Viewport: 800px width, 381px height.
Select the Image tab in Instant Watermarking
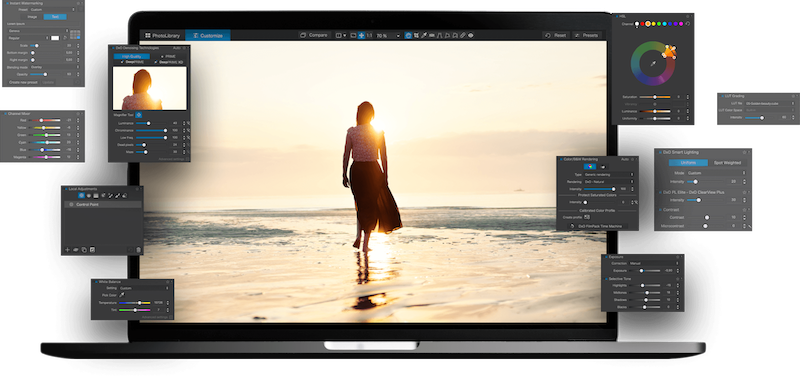point(32,17)
